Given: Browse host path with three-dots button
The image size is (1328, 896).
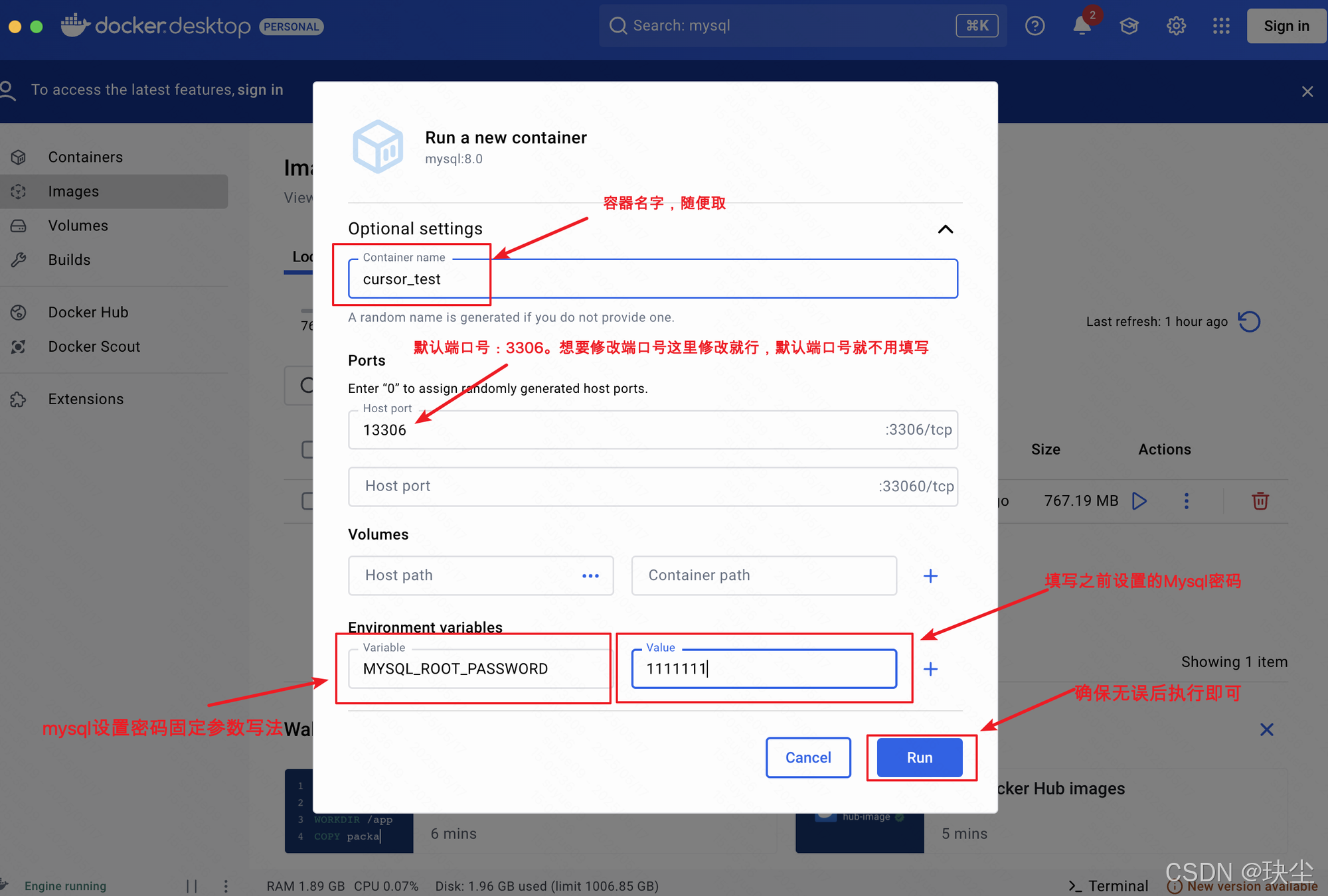Looking at the screenshot, I should point(590,576).
